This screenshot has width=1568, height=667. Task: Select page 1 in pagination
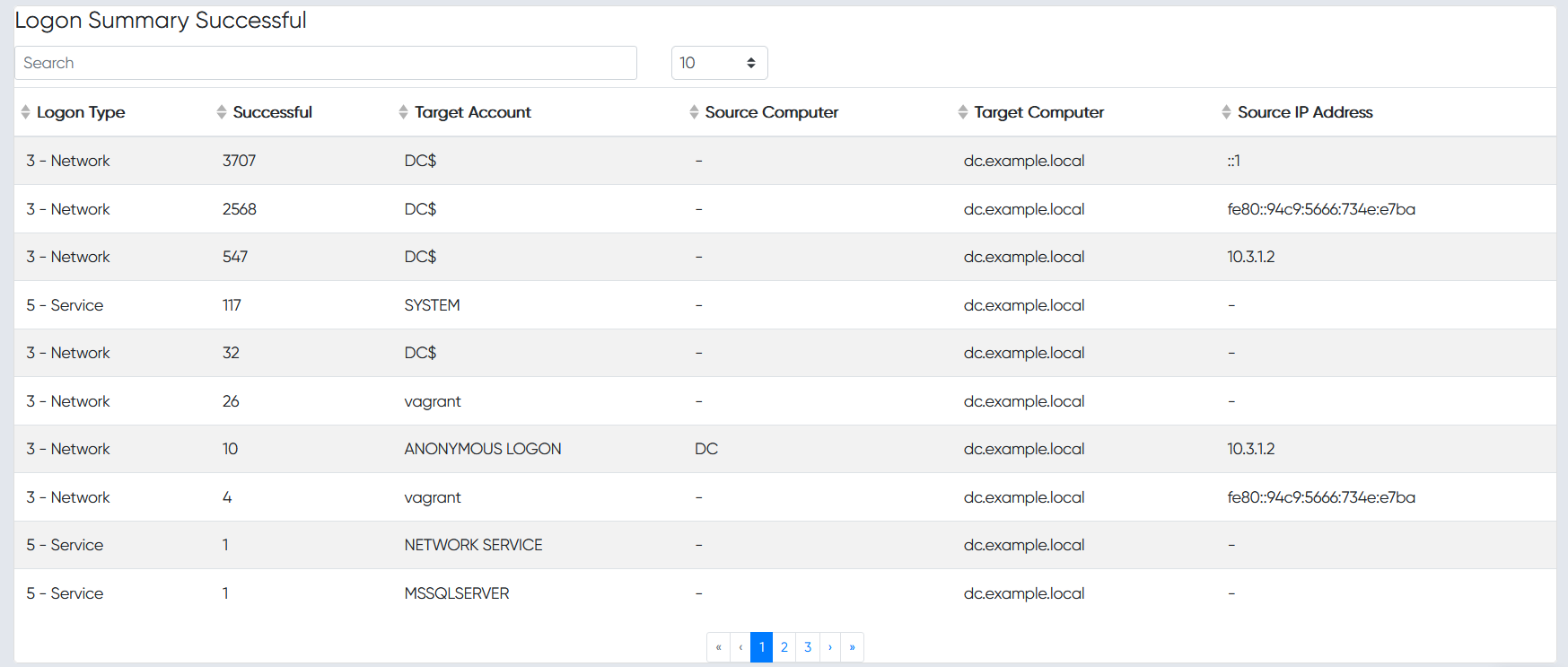(762, 647)
